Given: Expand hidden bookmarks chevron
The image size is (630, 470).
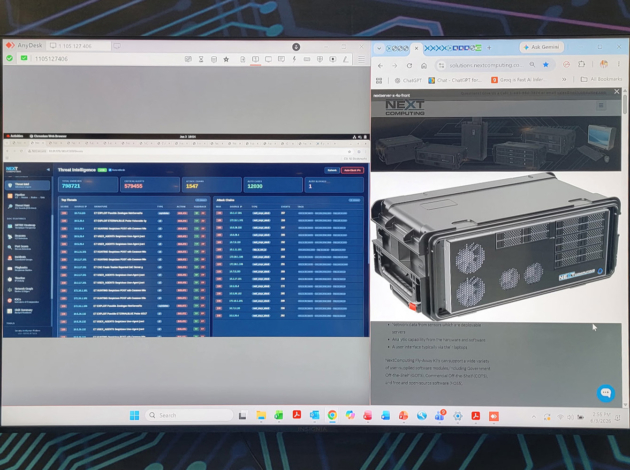Looking at the screenshot, I should [564, 80].
